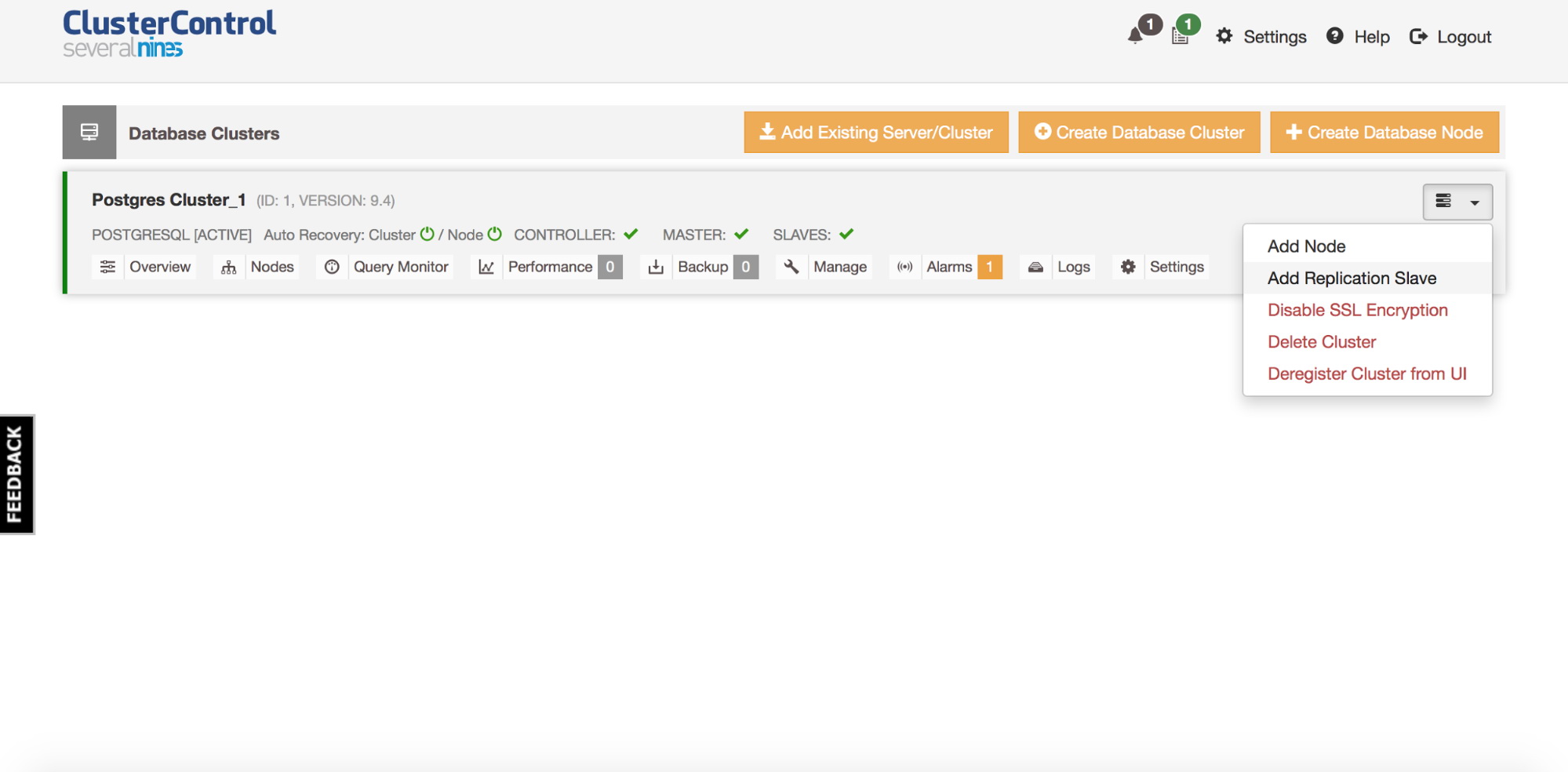This screenshot has height=772, width=1568.
Task: Open the FEEDBACK side tab
Action: pyautogui.click(x=17, y=475)
